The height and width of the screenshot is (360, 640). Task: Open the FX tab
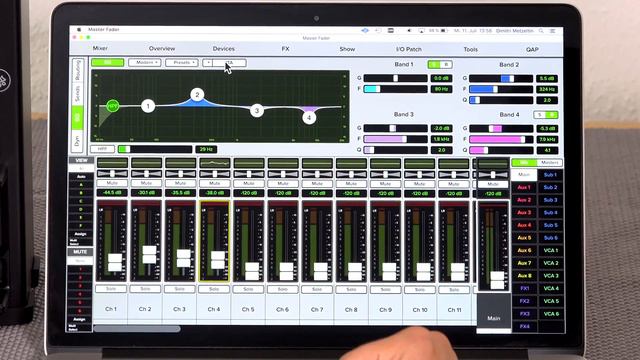[285, 49]
